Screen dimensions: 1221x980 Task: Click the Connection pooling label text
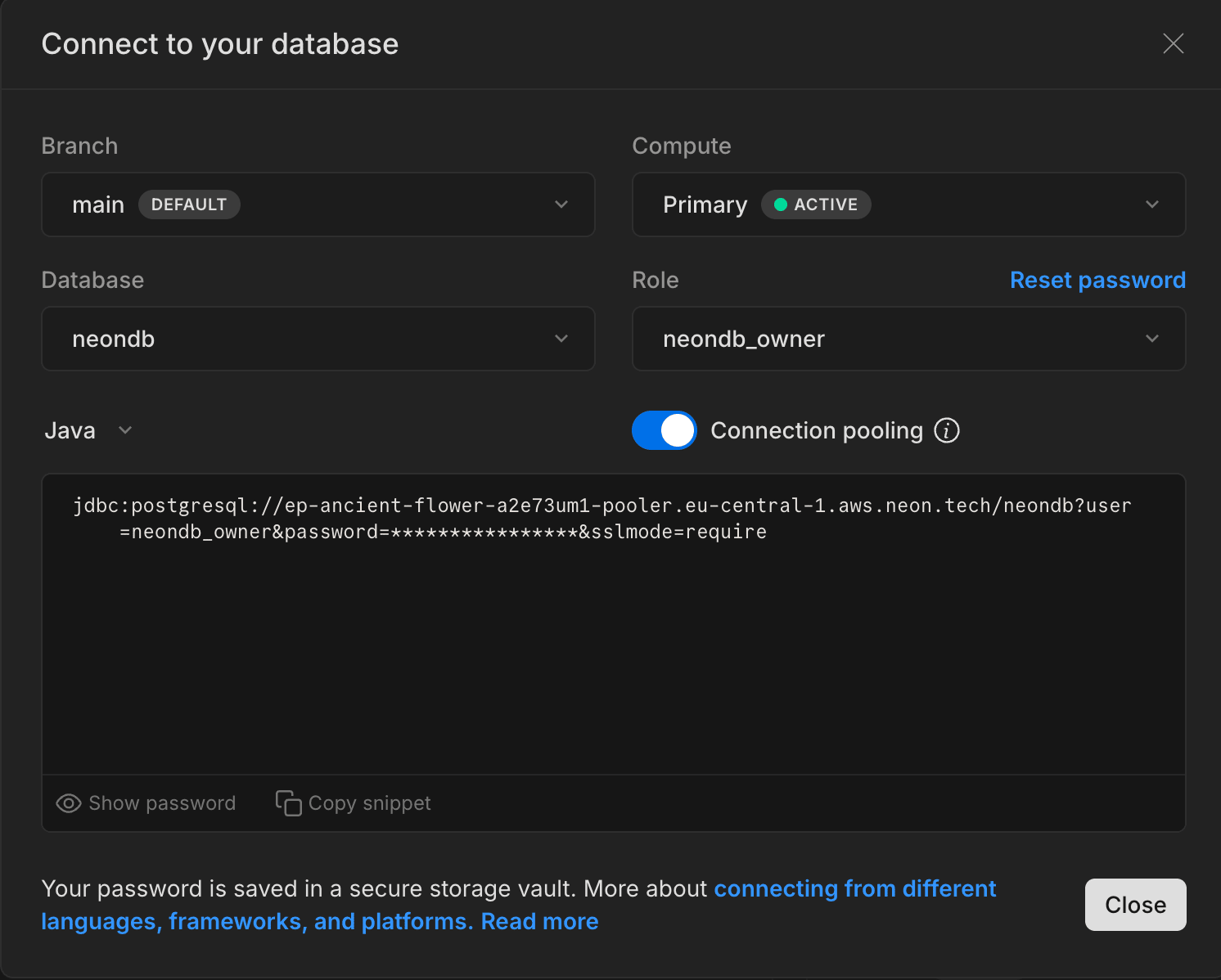pyautogui.click(x=816, y=430)
